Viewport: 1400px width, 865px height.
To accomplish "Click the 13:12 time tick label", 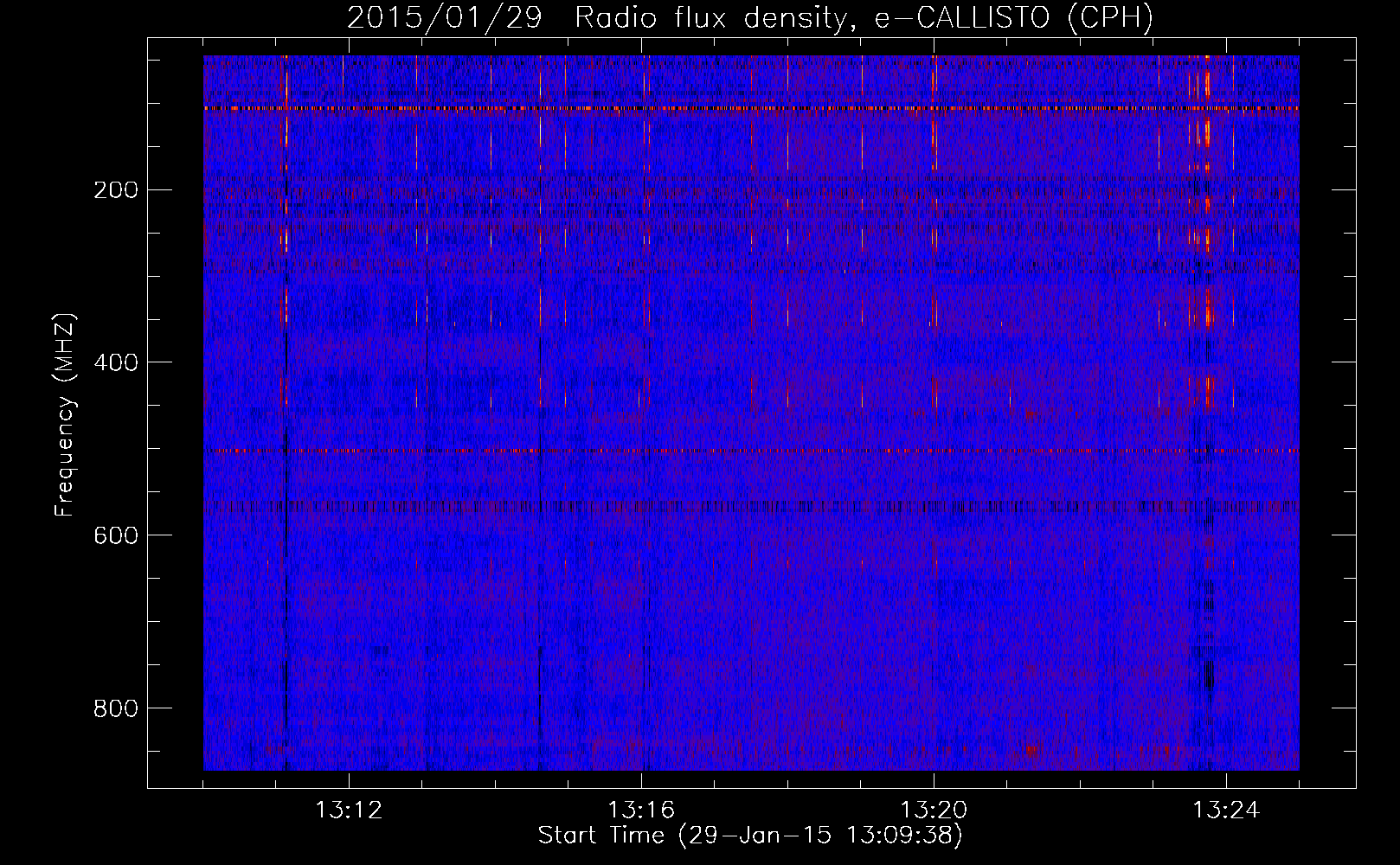I will click(349, 811).
